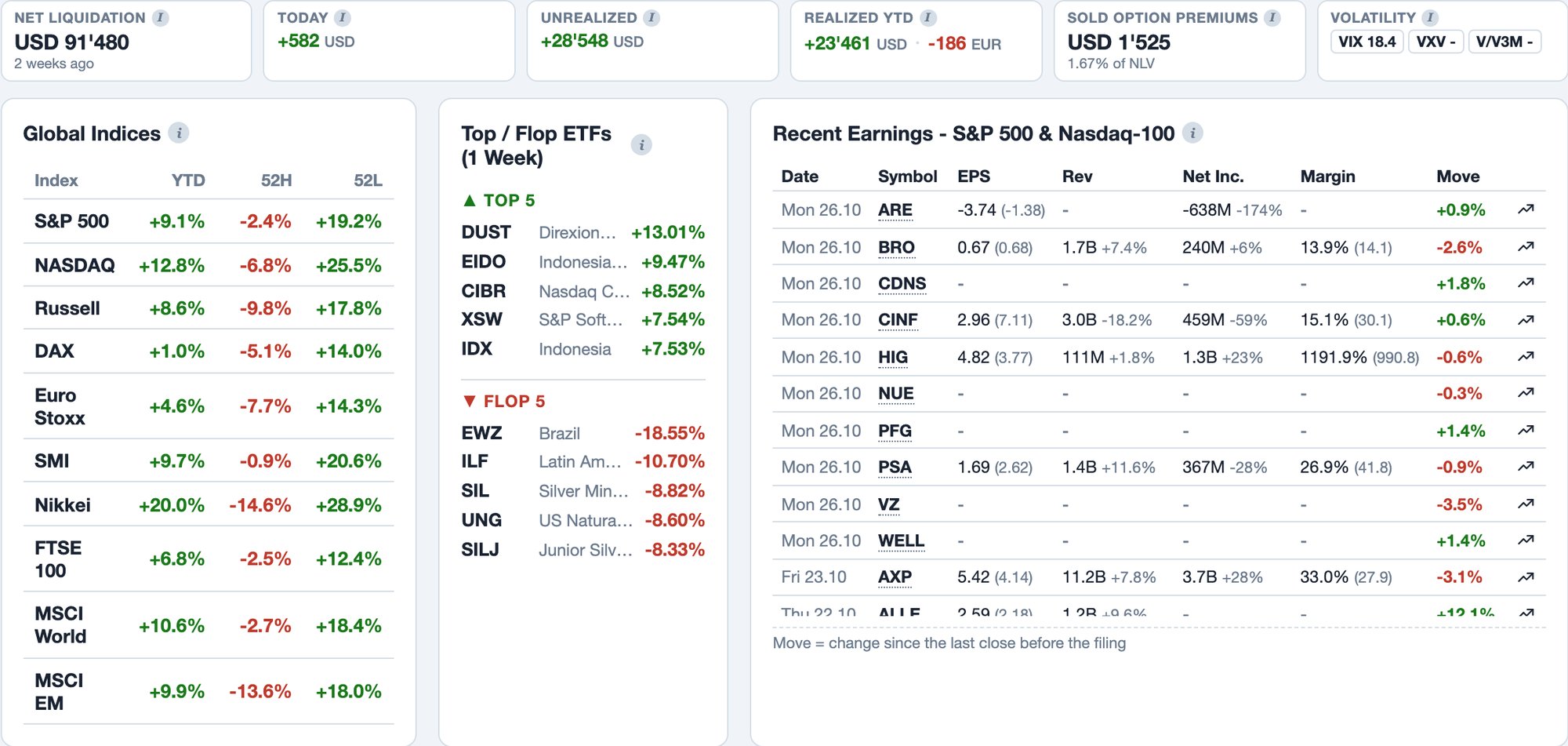Open the CDNS symbol link
1568x746 pixels.
902,284
